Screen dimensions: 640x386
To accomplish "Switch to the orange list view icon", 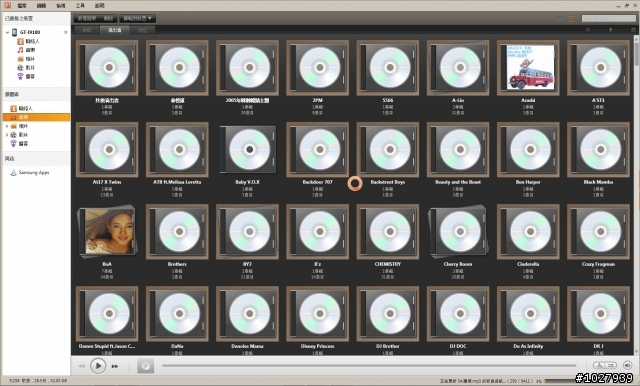I will coord(571,18).
